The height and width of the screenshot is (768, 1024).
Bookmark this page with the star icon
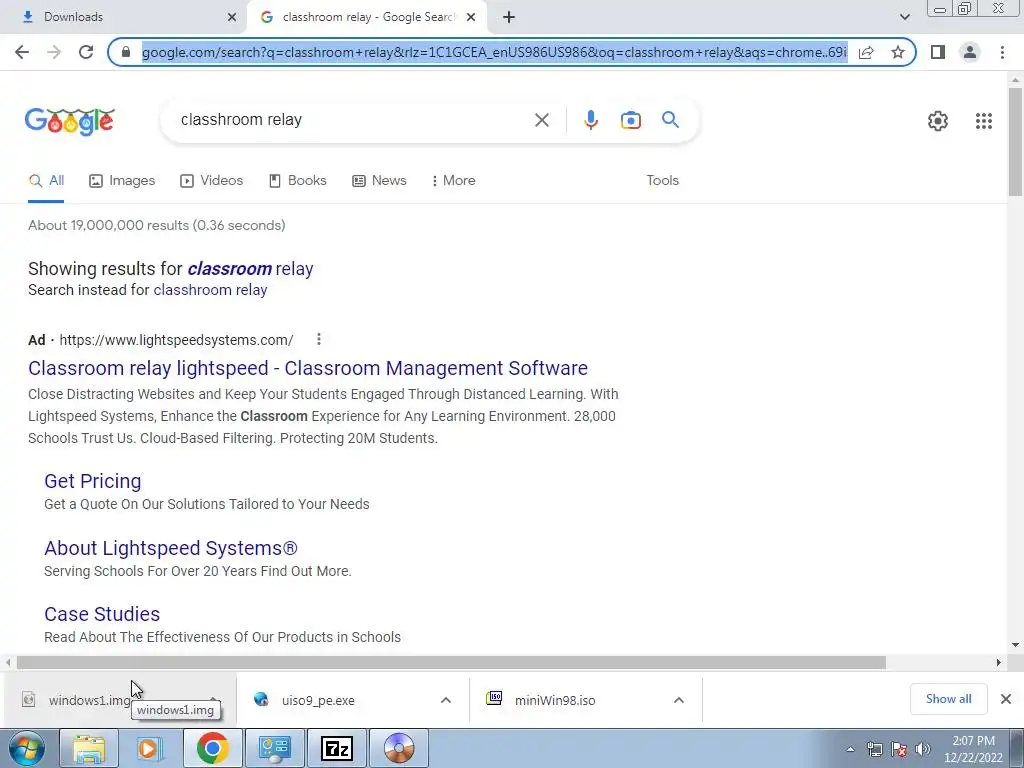click(x=898, y=52)
